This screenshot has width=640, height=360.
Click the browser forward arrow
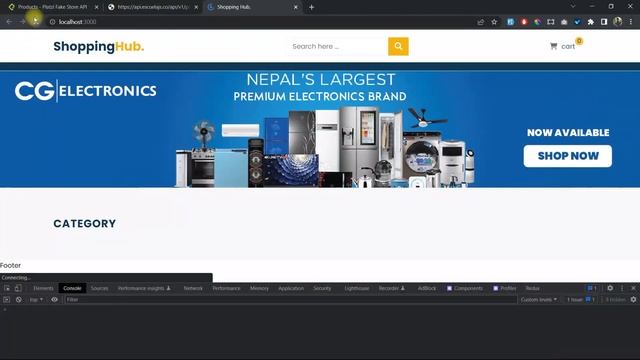pos(22,22)
